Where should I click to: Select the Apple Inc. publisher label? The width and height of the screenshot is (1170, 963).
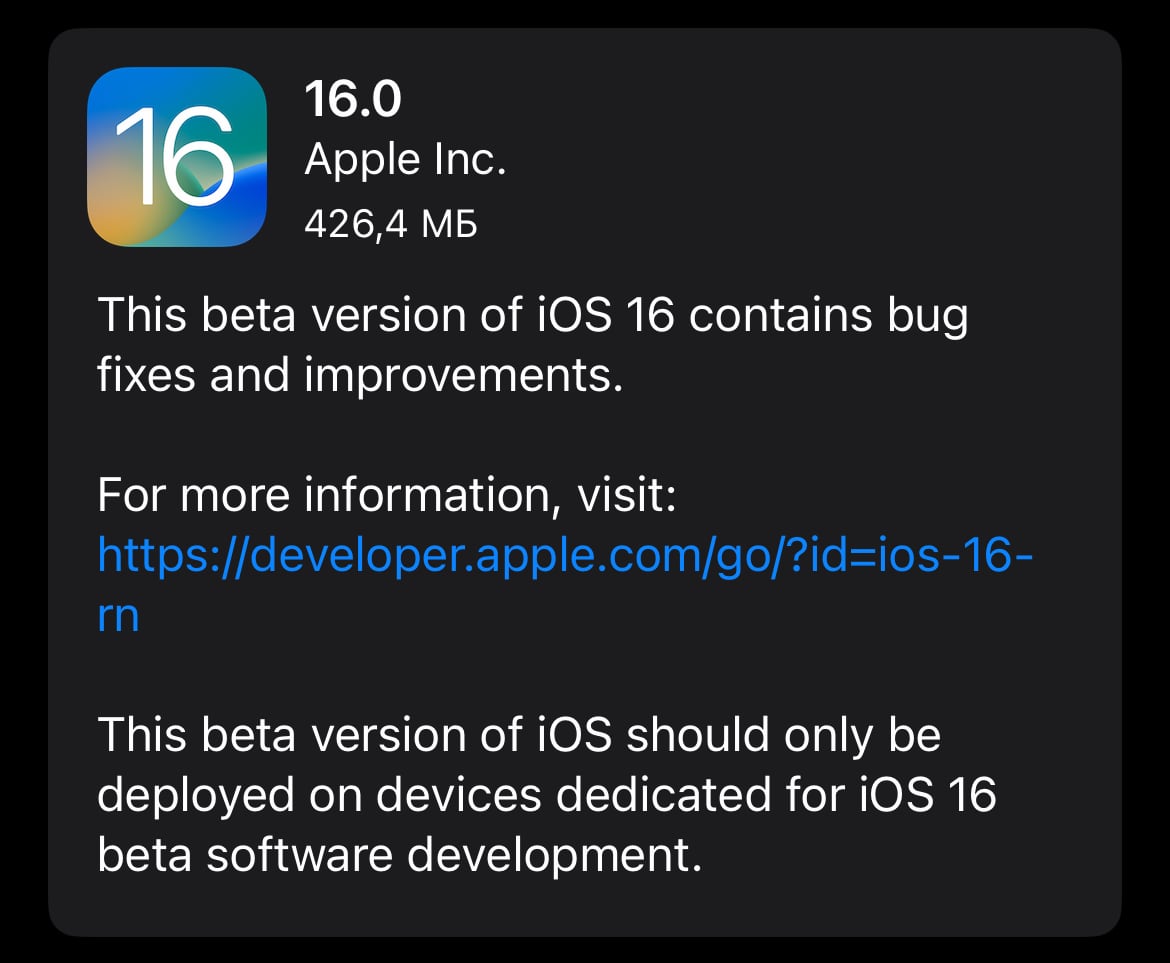[x=406, y=158]
